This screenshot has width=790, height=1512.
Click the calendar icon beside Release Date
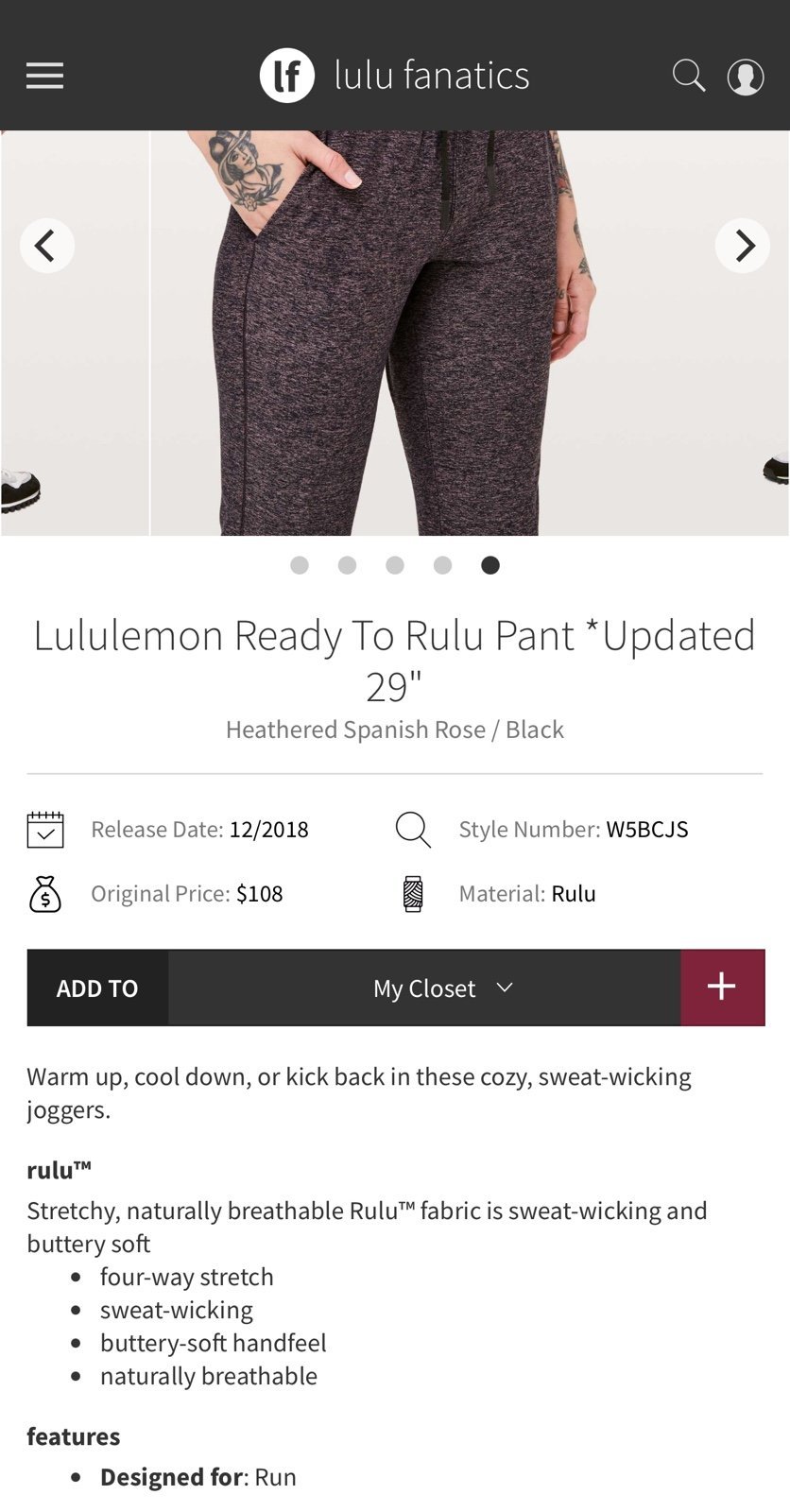pyautogui.click(x=45, y=830)
